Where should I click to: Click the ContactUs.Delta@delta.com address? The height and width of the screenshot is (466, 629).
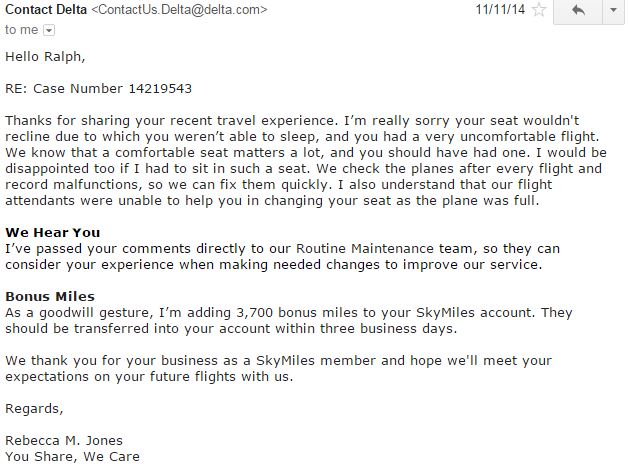179,10
